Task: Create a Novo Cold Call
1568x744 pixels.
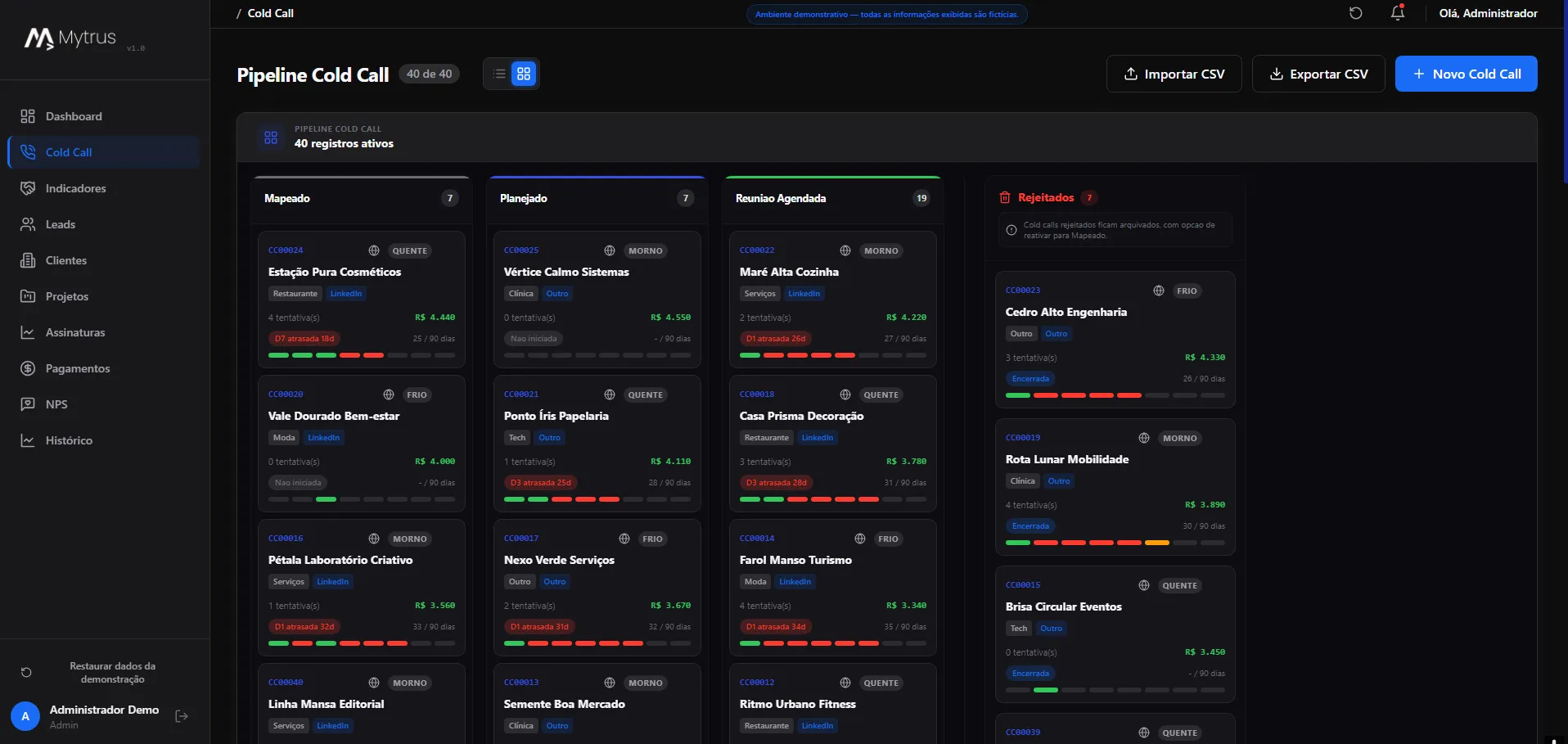Action: point(1466,74)
